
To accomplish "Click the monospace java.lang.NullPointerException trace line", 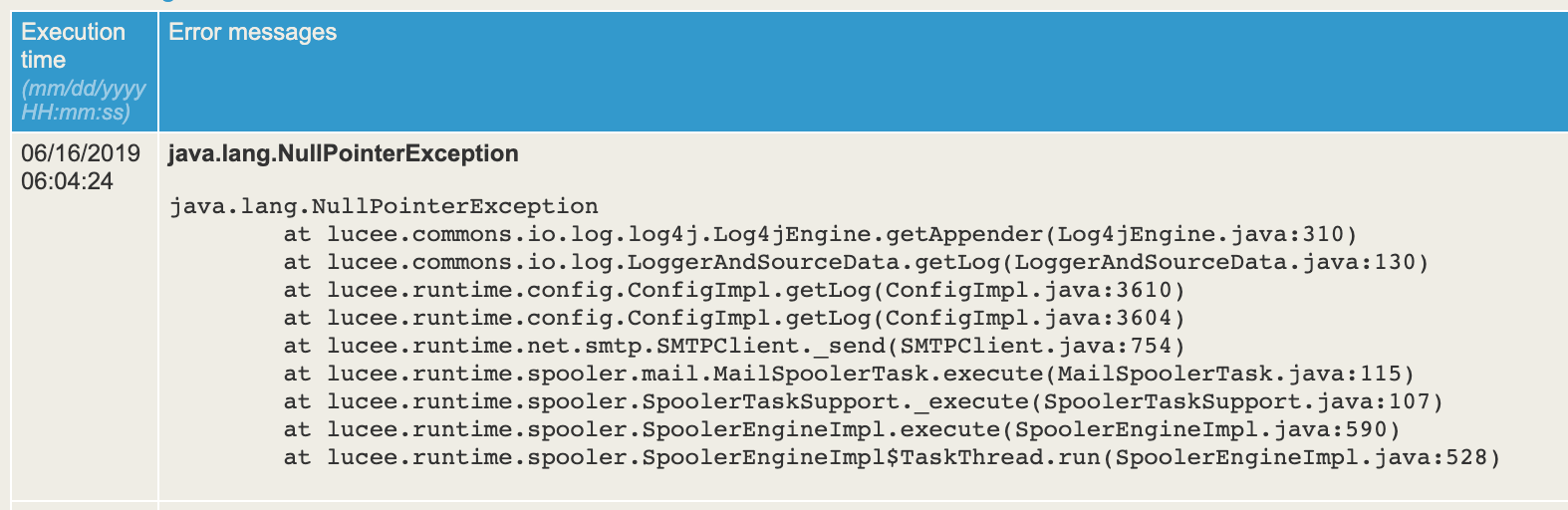I will (x=384, y=206).
